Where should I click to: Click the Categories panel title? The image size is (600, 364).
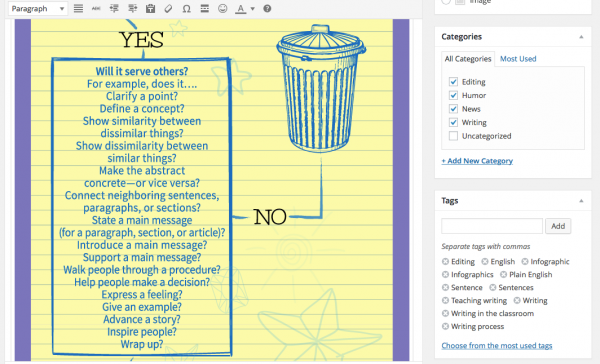[x=461, y=37]
